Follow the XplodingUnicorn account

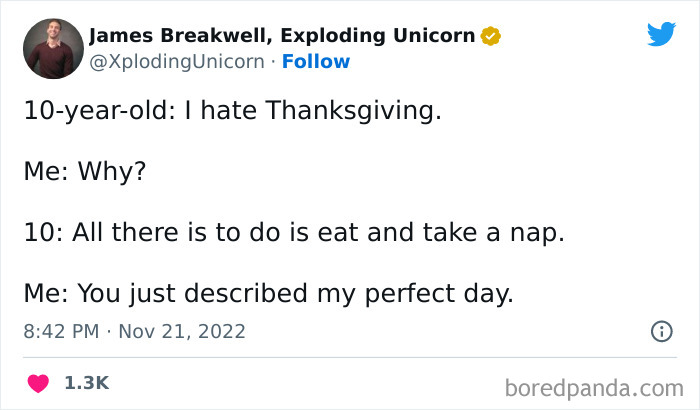(316, 61)
